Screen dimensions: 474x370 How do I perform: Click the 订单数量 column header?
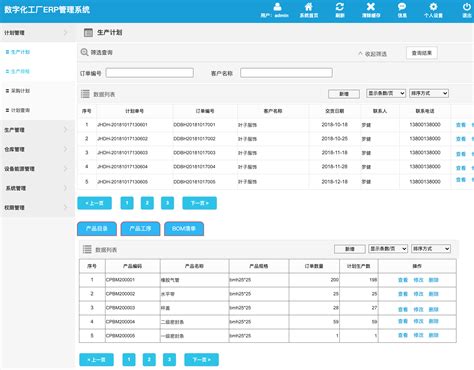[314, 266]
